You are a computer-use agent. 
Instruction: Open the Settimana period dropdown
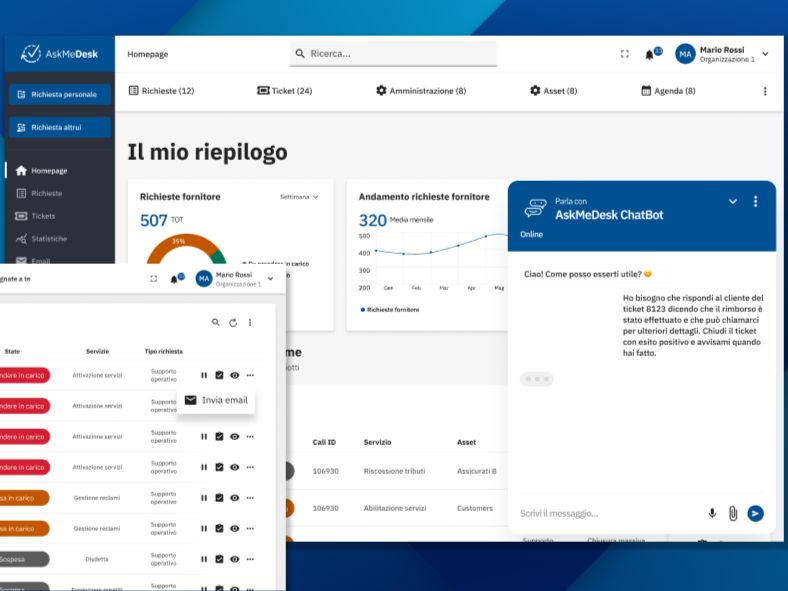pos(299,197)
